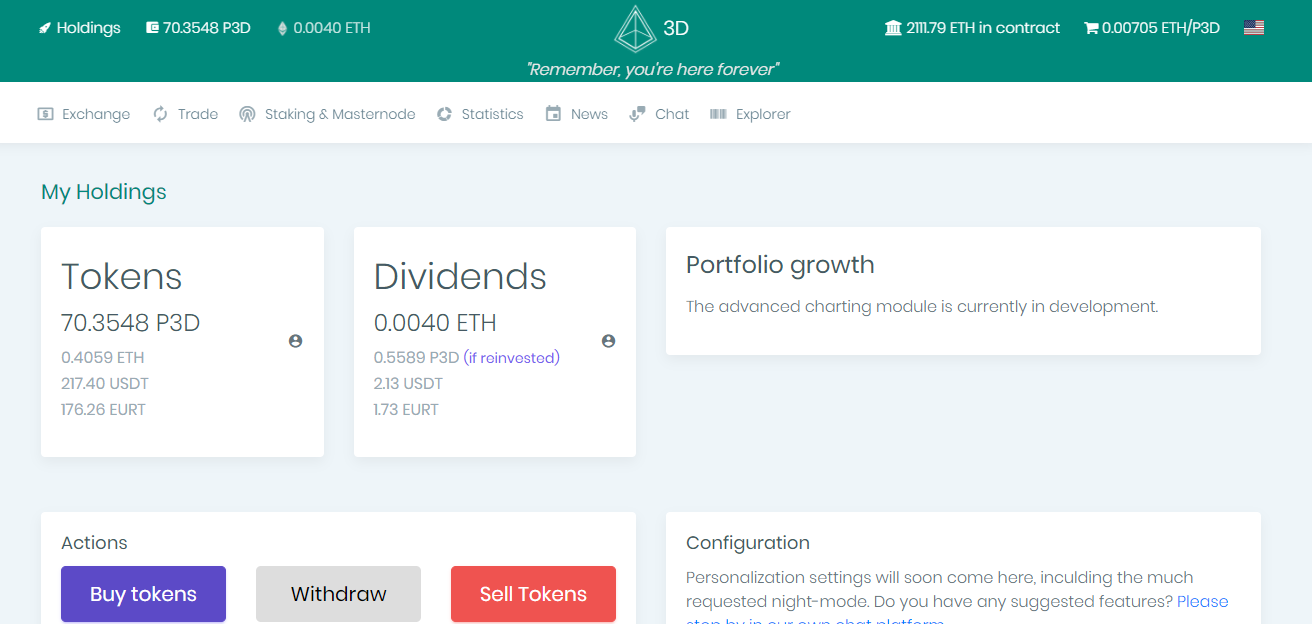Click the shopping cart price icon
Viewport: 1312px width, 624px height.
1091,28
